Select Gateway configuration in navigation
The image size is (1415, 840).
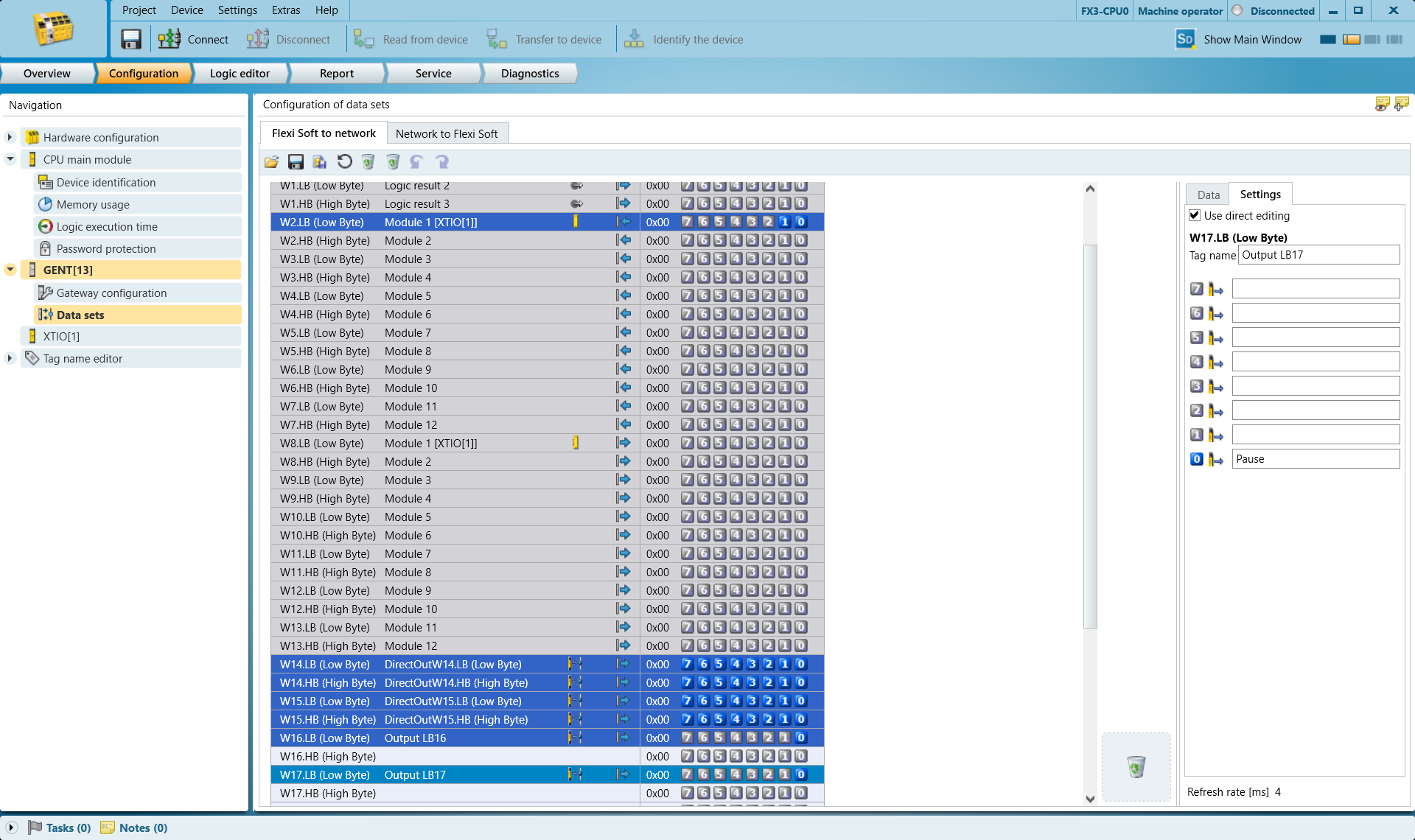pyautogui.click(x=111, y=293)
